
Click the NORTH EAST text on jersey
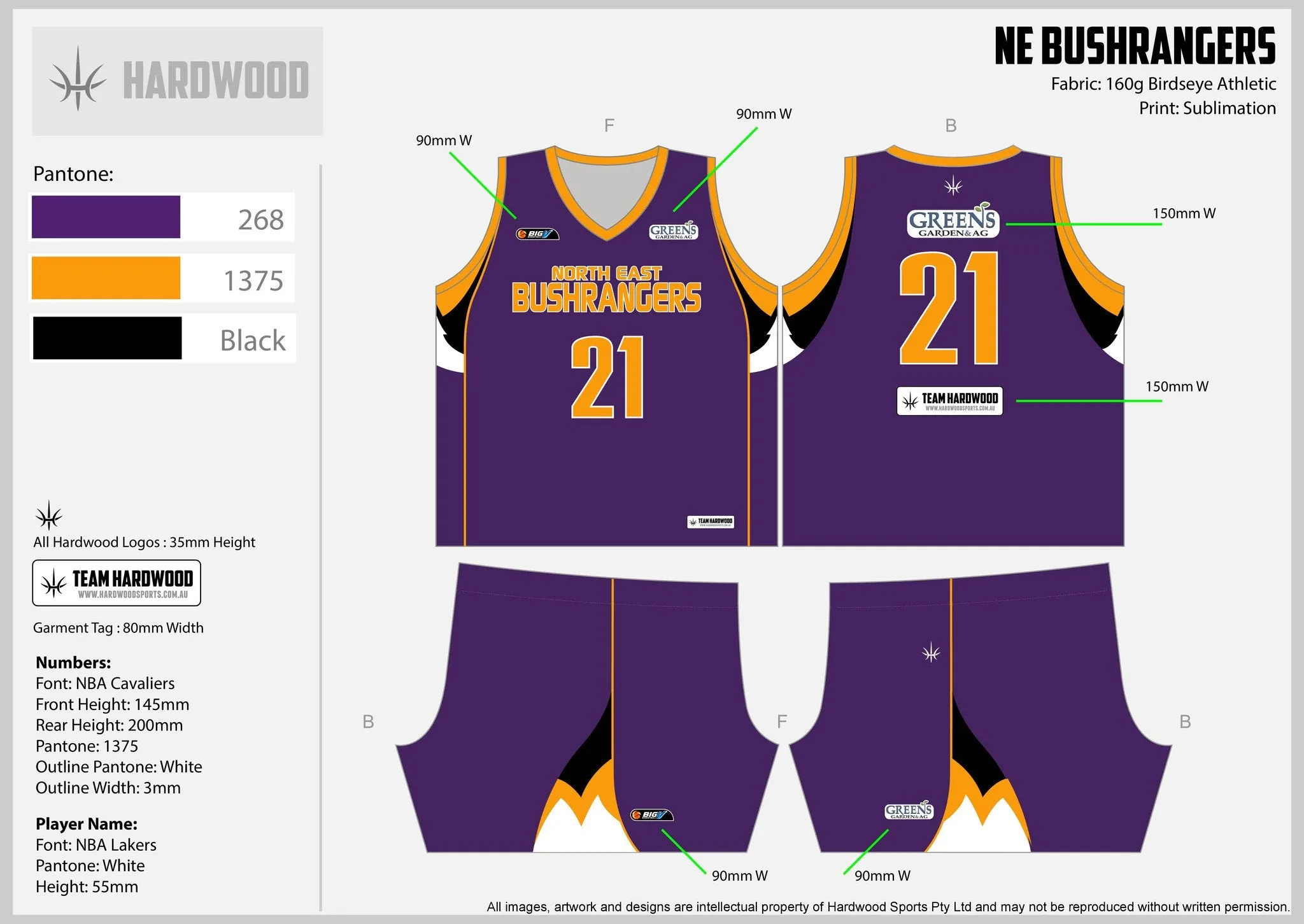click(606, 274)
